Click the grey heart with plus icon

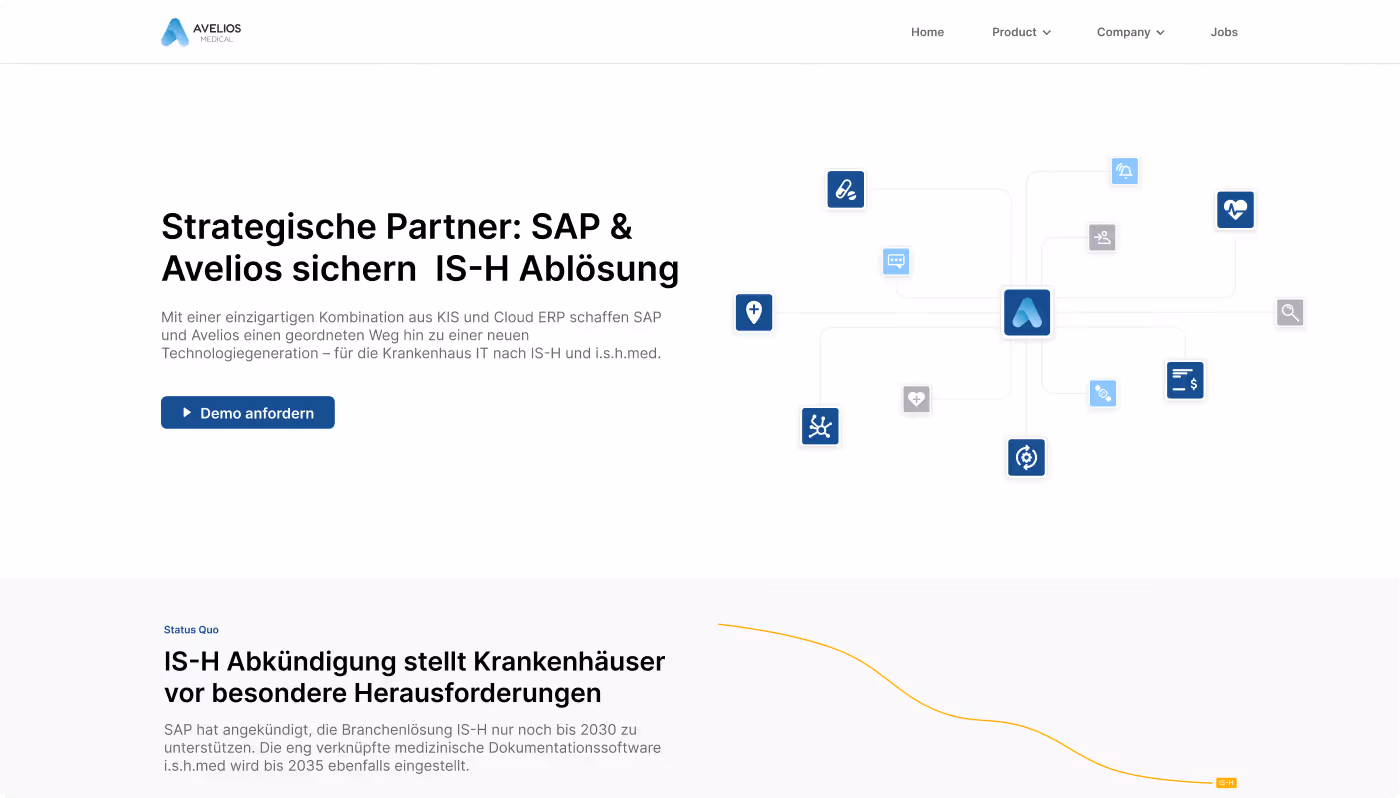(x=916, y=399)
